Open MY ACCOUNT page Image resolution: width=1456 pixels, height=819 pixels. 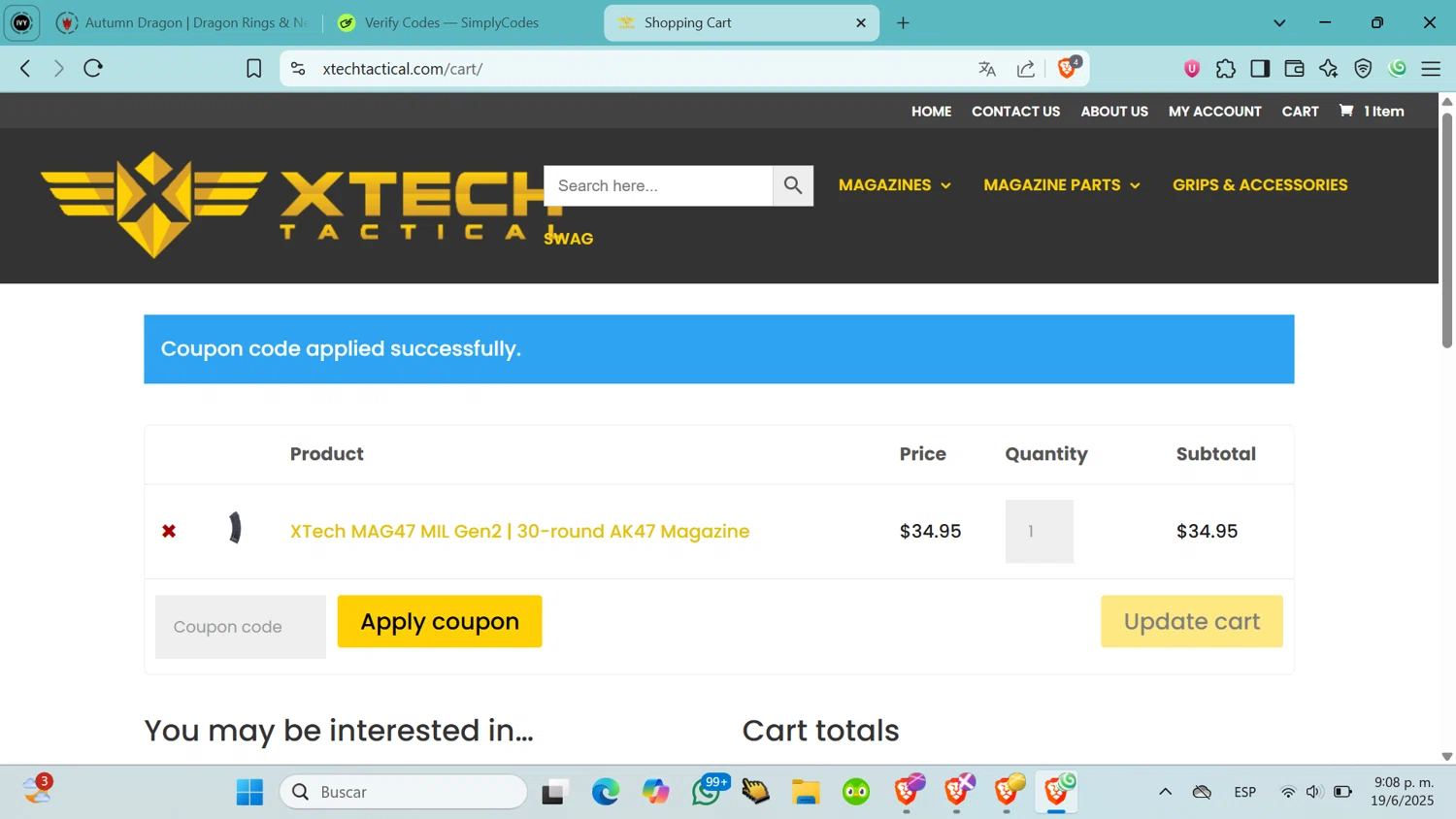tap(1214, 112)
